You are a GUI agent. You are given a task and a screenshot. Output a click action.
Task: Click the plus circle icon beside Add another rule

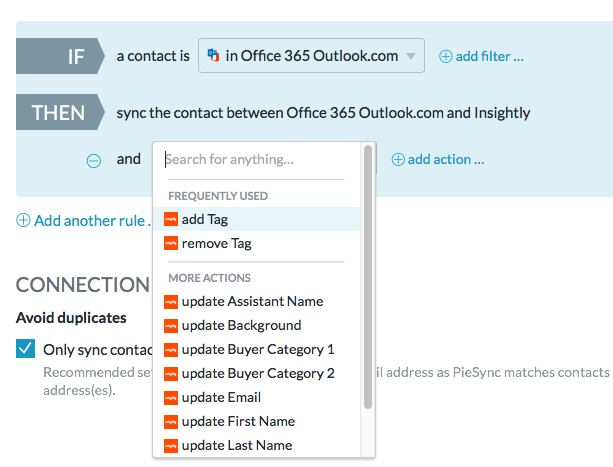point(23,220)
